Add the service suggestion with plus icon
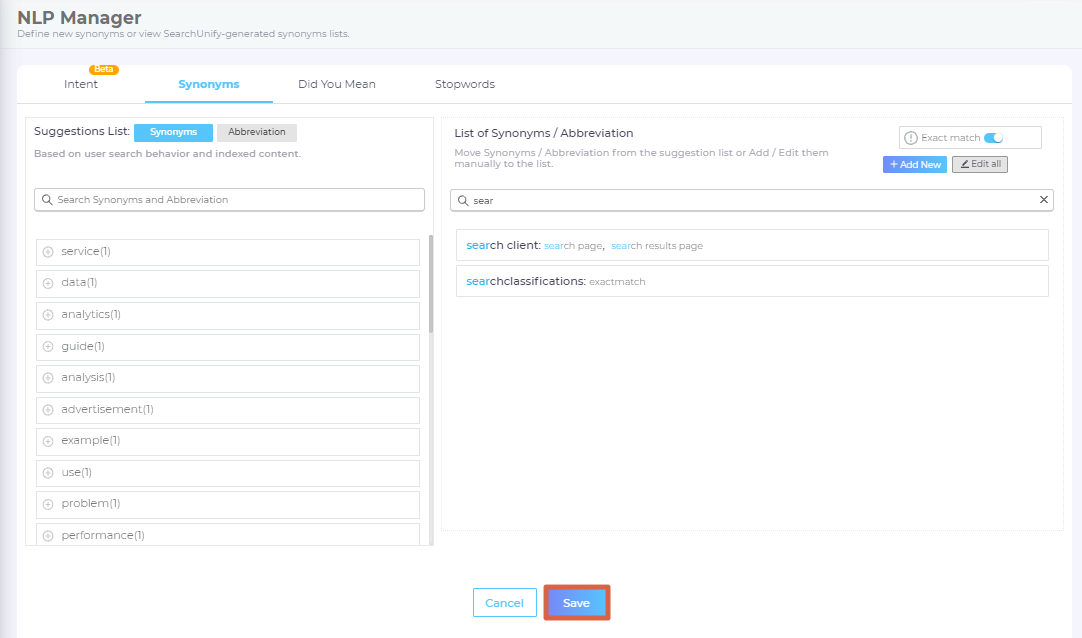1082x638 pixels. pos(48,252)
